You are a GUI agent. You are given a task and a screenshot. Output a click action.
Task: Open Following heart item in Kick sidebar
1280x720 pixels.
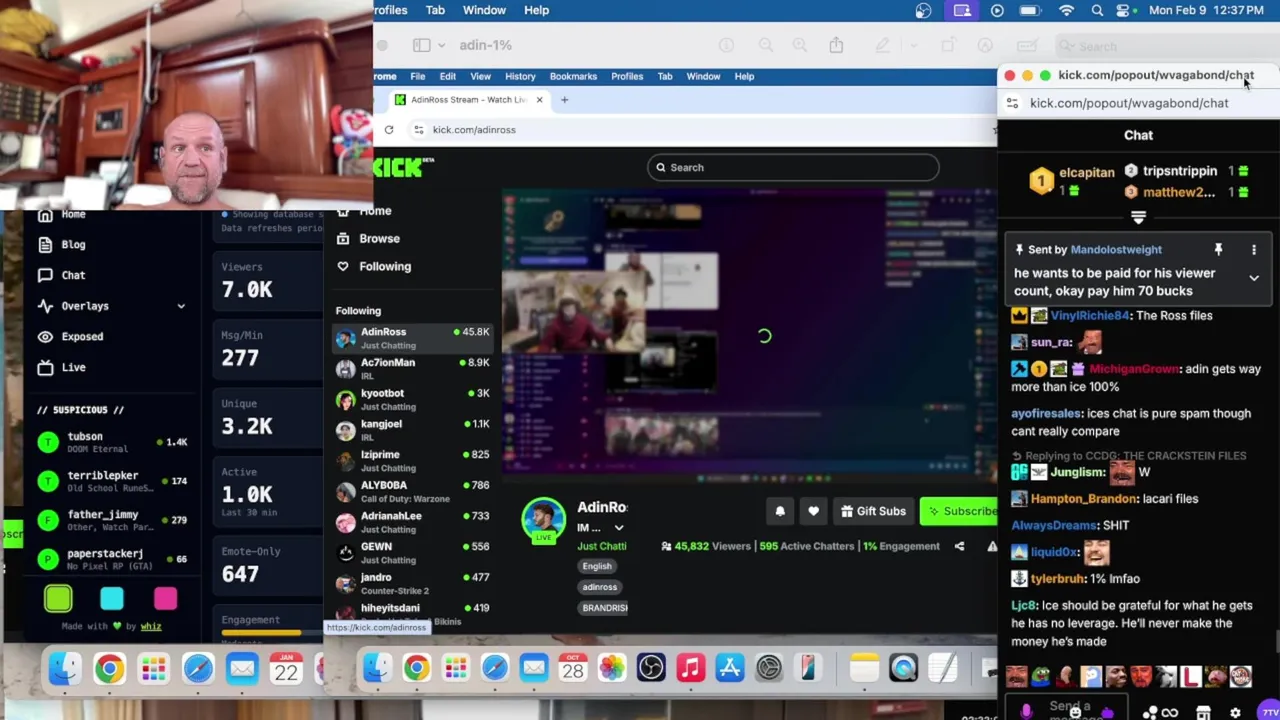374,267
